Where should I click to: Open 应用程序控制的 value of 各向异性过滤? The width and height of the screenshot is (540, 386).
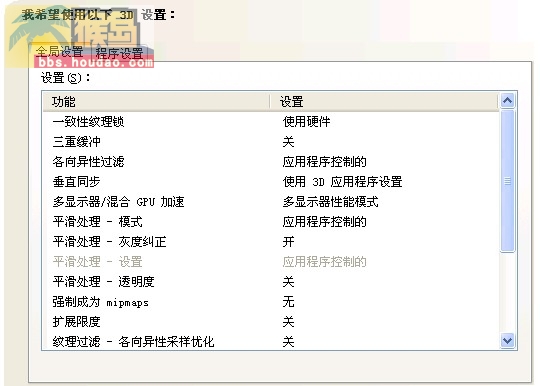pyautogui.click(x=324, y=161)
